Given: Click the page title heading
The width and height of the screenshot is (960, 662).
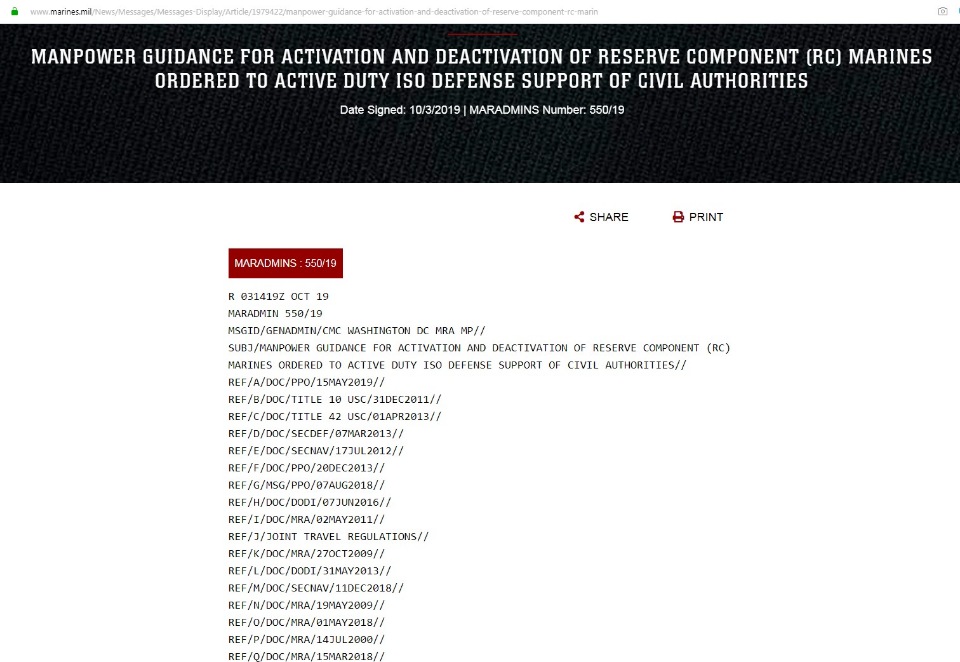Looking at the screenshot, I should 481,69.
